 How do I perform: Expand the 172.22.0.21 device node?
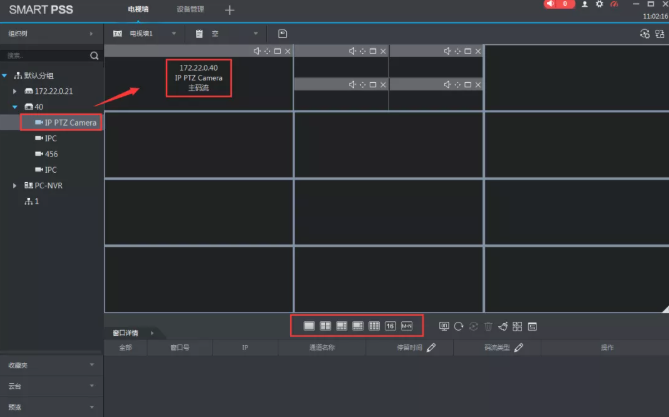point(16,91)
